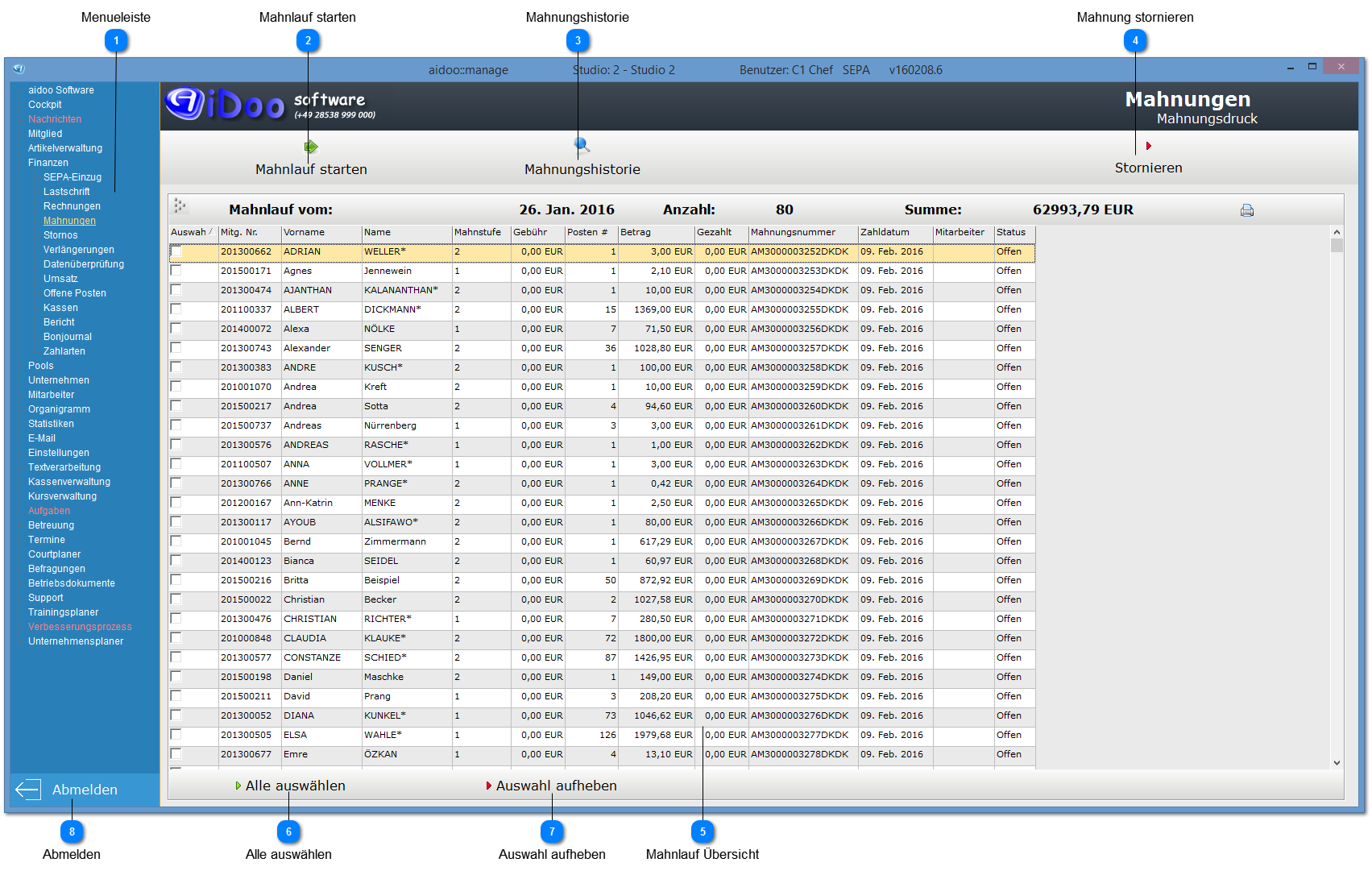This screenshot has width=1372, height=875.
Task: Click the aidoo app icon in title bar
Action: coord(19,69)
